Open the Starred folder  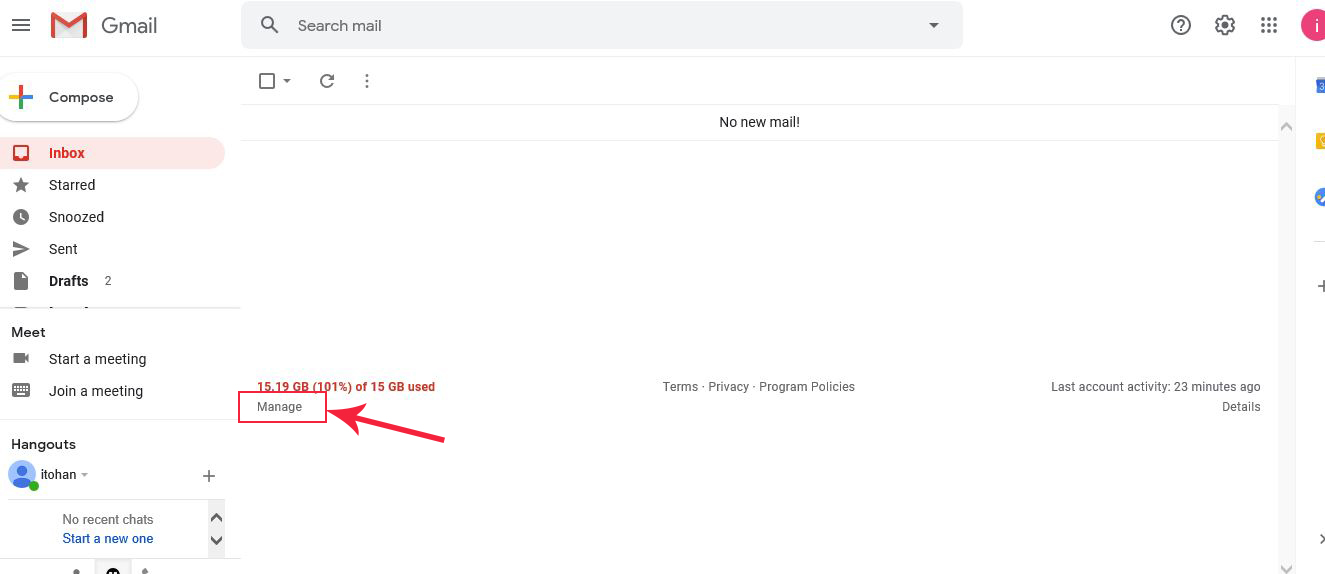72,185
